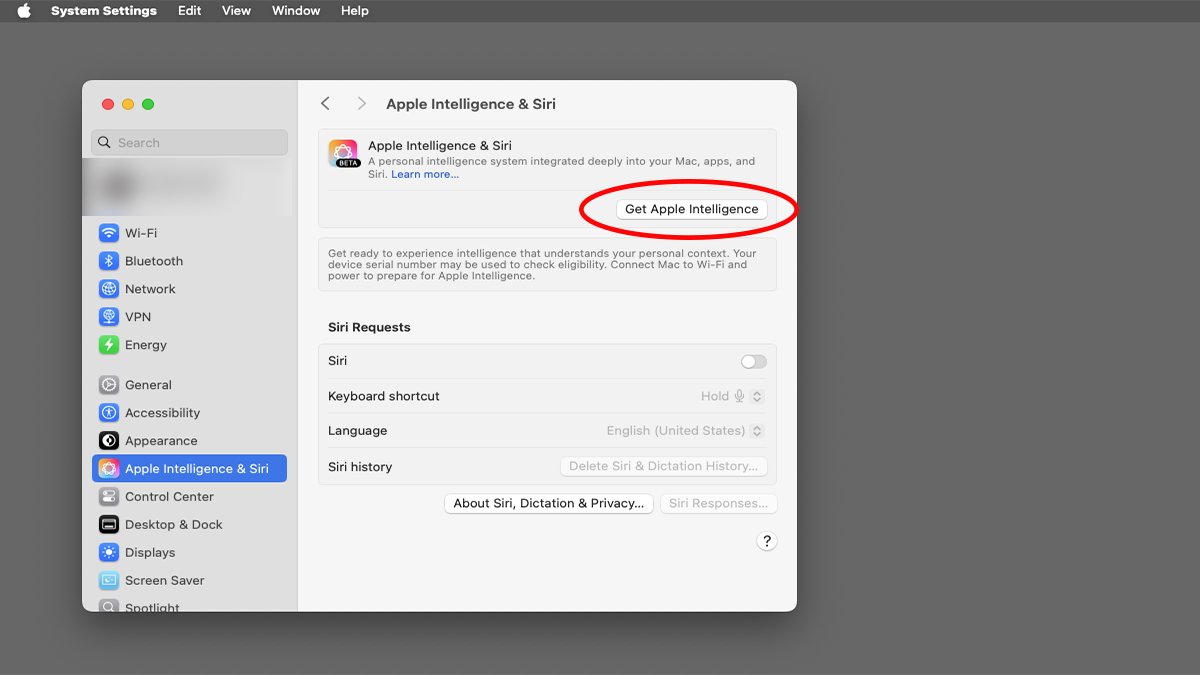Viewport: 1200px width, 675px height.
Task: Click the Siri history label
Action: 360,467
